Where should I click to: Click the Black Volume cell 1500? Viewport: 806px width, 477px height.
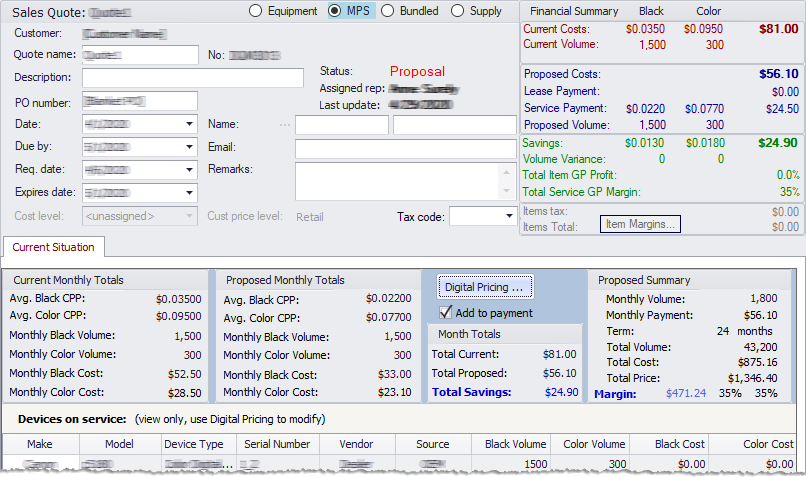pos(536,464)
